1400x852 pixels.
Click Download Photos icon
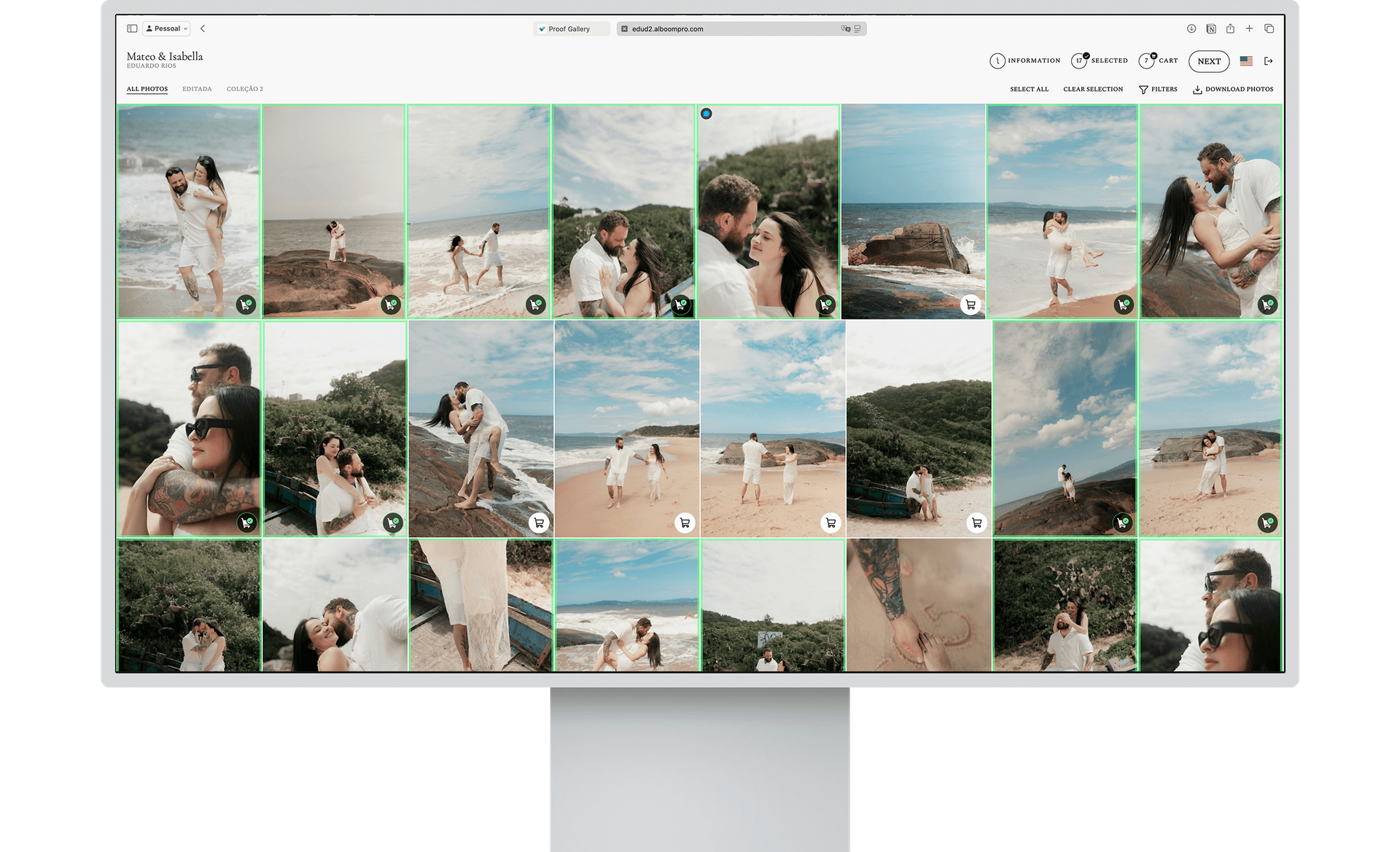pos(1197,90)
